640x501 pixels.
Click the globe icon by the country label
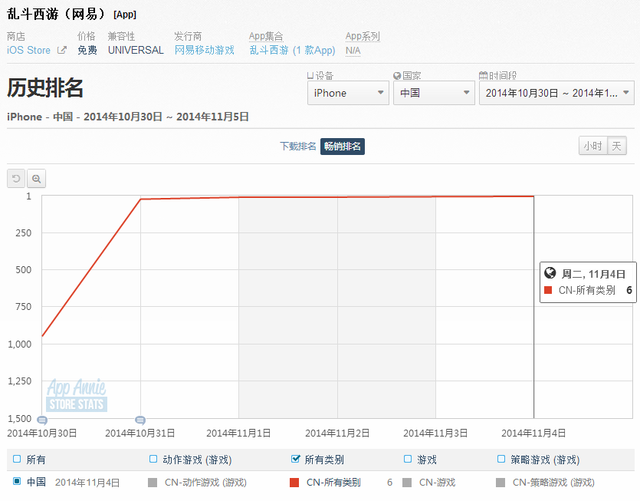397,75
